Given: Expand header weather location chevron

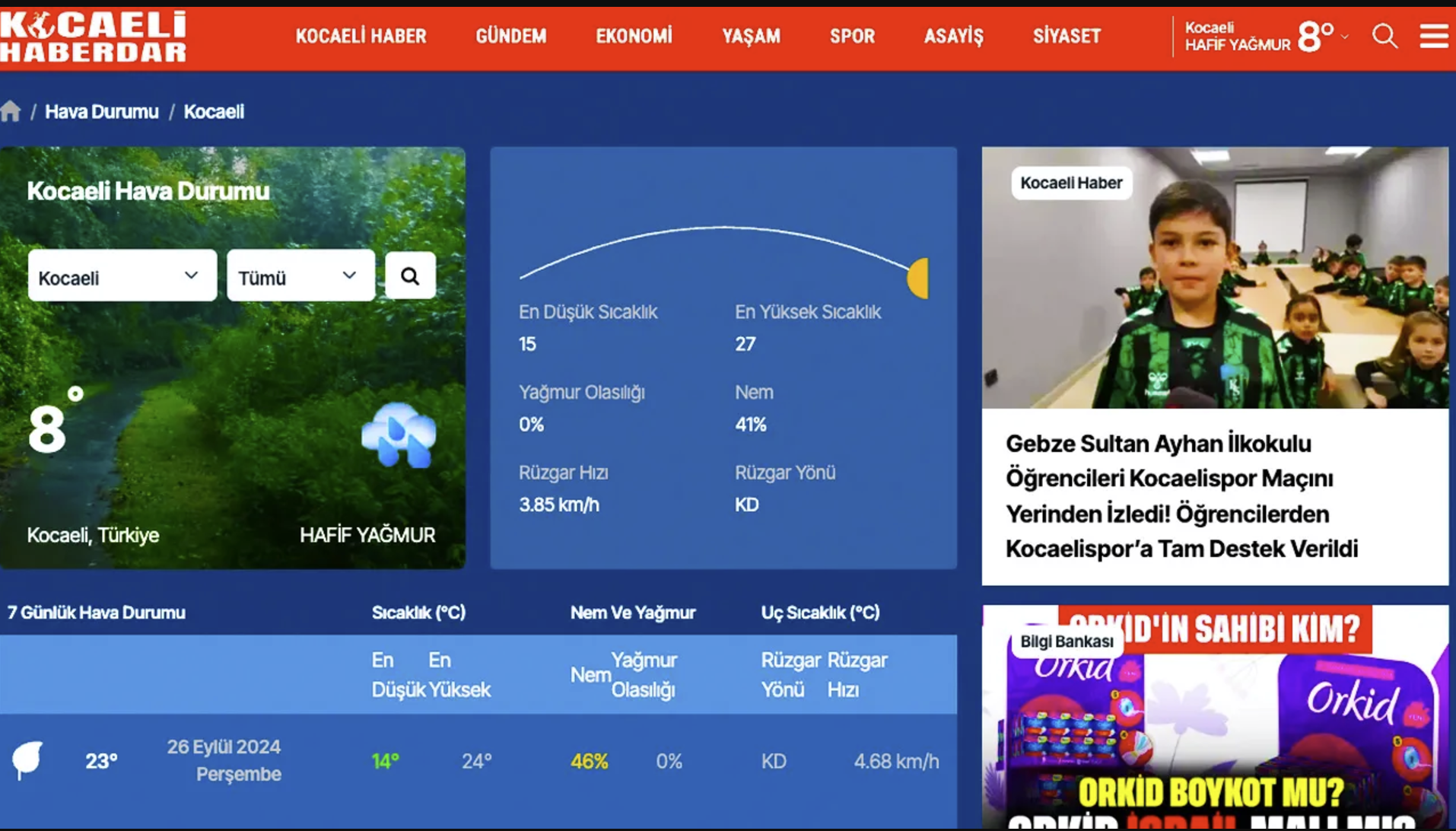Looking at the screenshot, I should 1345,37.
